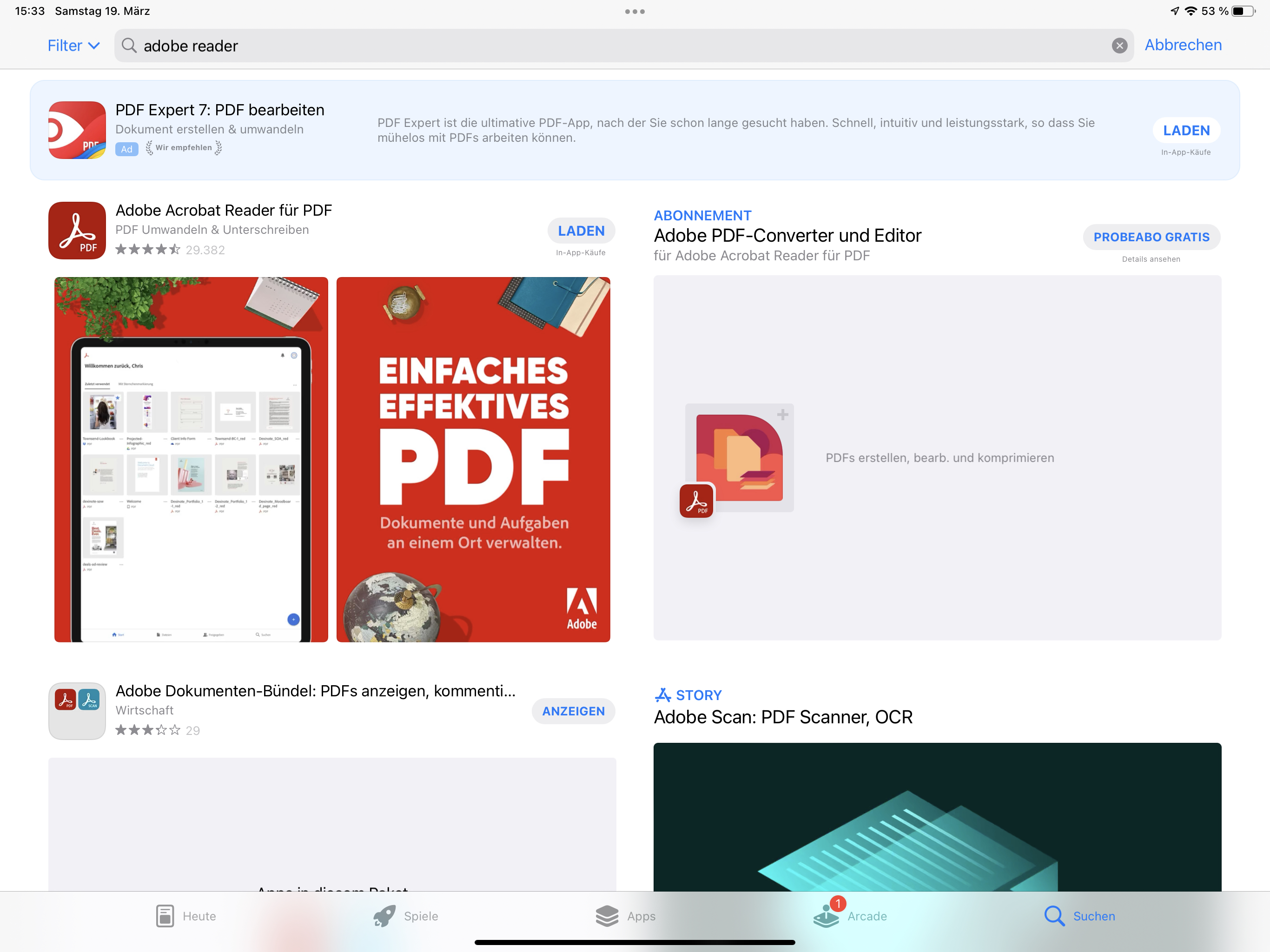Switch to the Spiele tab
Image resolution: width=1270 pixels, height=952 pixels.
[405, 916]
